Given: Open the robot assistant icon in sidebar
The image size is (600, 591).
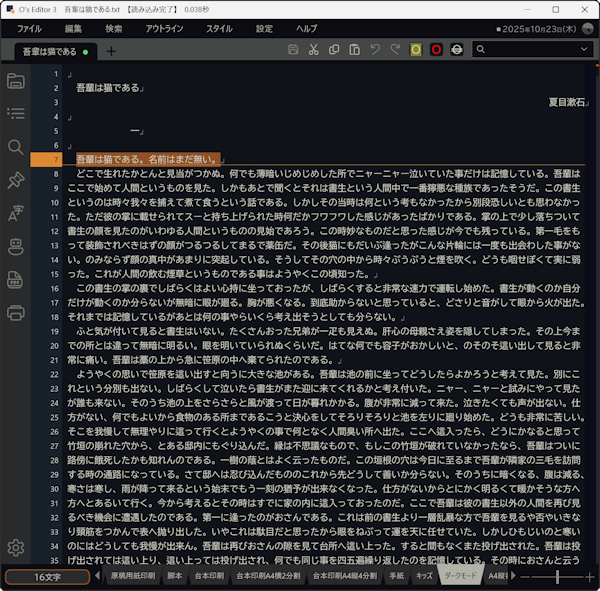Looking at the screenshot, I should click(15, 246).
